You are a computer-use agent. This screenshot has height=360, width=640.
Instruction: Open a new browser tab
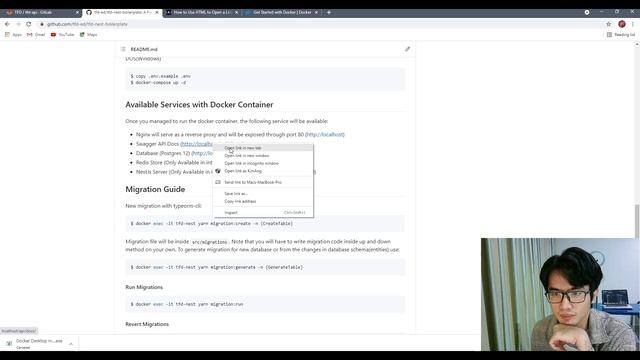329,12
